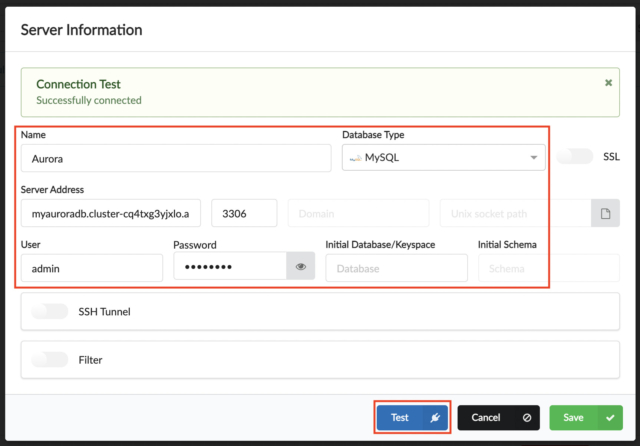The height and width of the screenshot is (446, 640).
Task: Click the server address host field
Action: click(111, 213)
